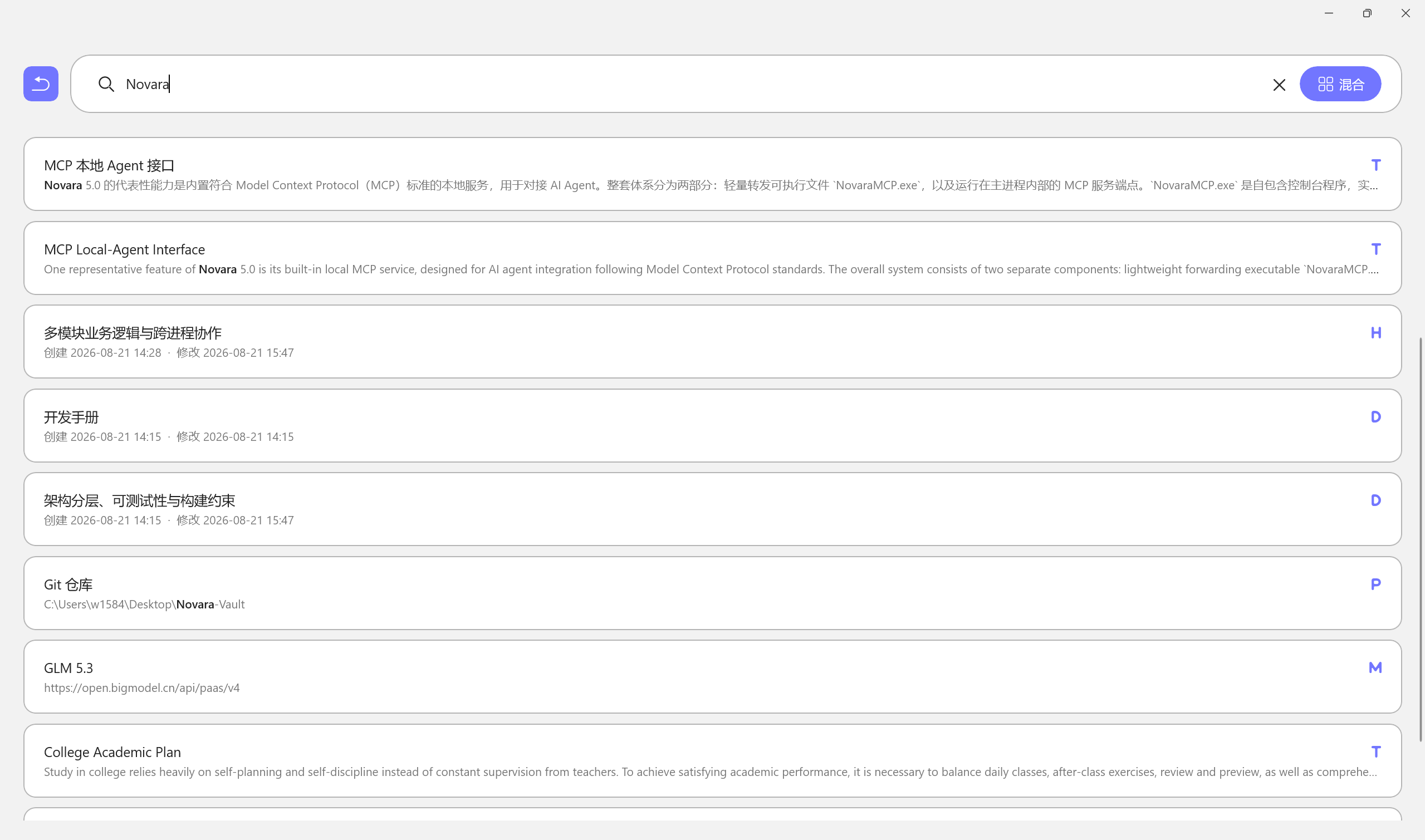Open the MCP 本地 Agent 接口 result
The width and height of the screenshot is (1425, 840).
[712, 174]
